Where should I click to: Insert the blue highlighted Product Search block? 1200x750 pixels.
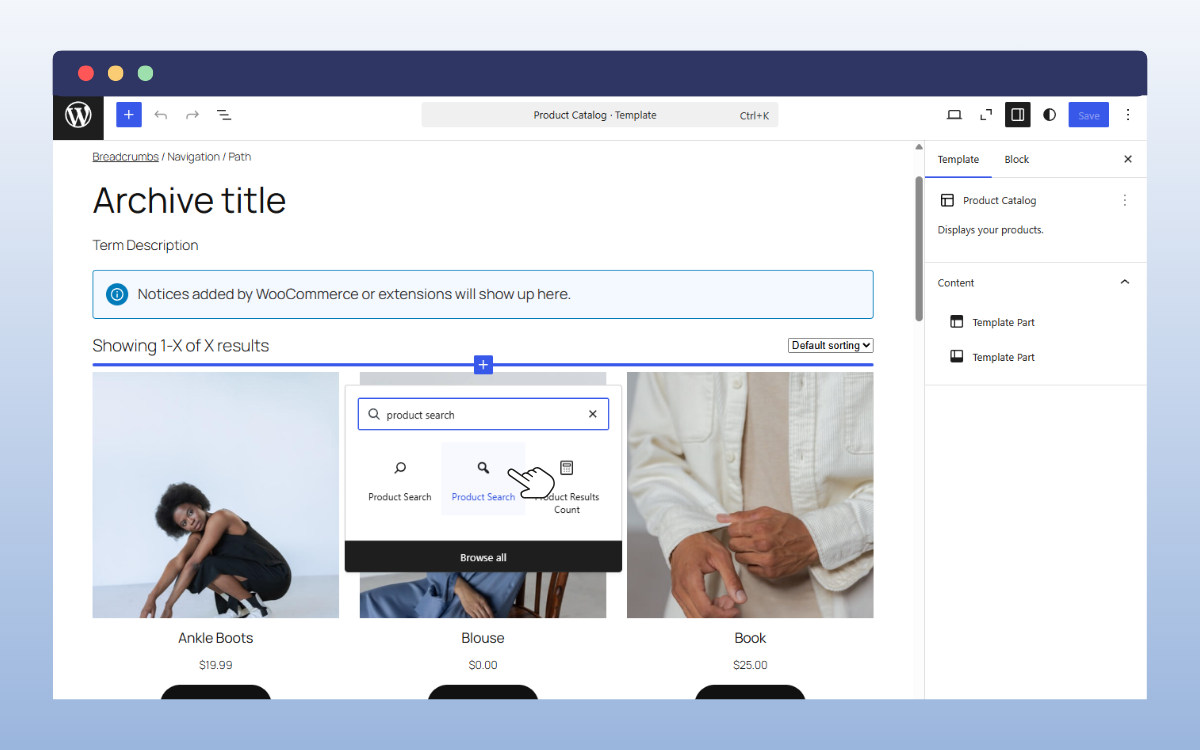(483, 479)
